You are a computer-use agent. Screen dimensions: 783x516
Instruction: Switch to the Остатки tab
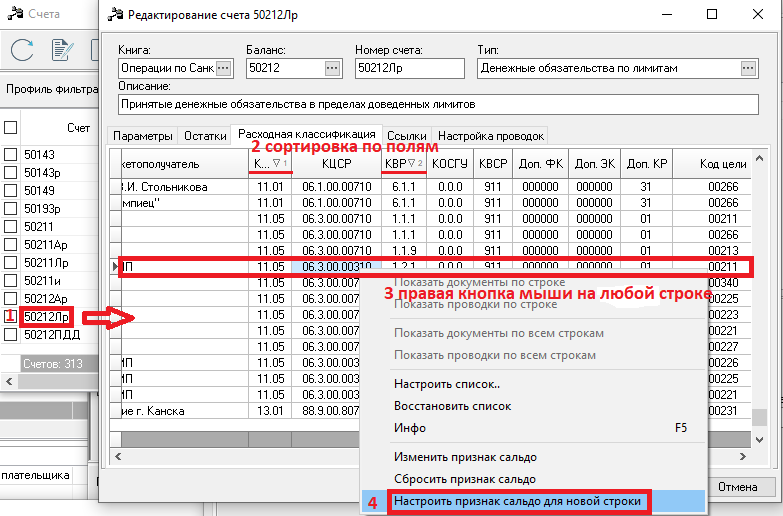point(205,136)
